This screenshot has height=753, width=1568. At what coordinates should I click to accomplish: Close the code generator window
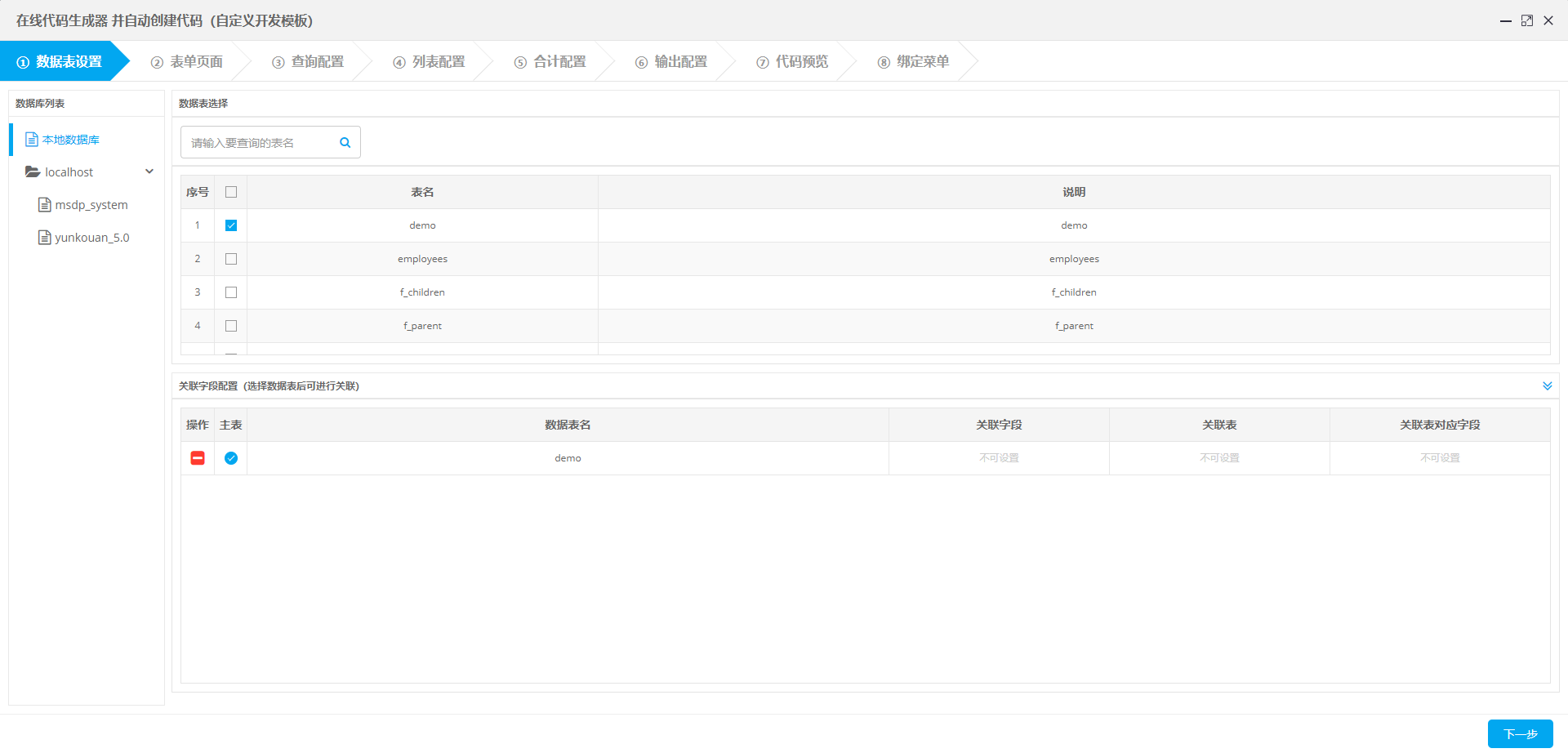pyautogui.click(x=1548, y=21)
